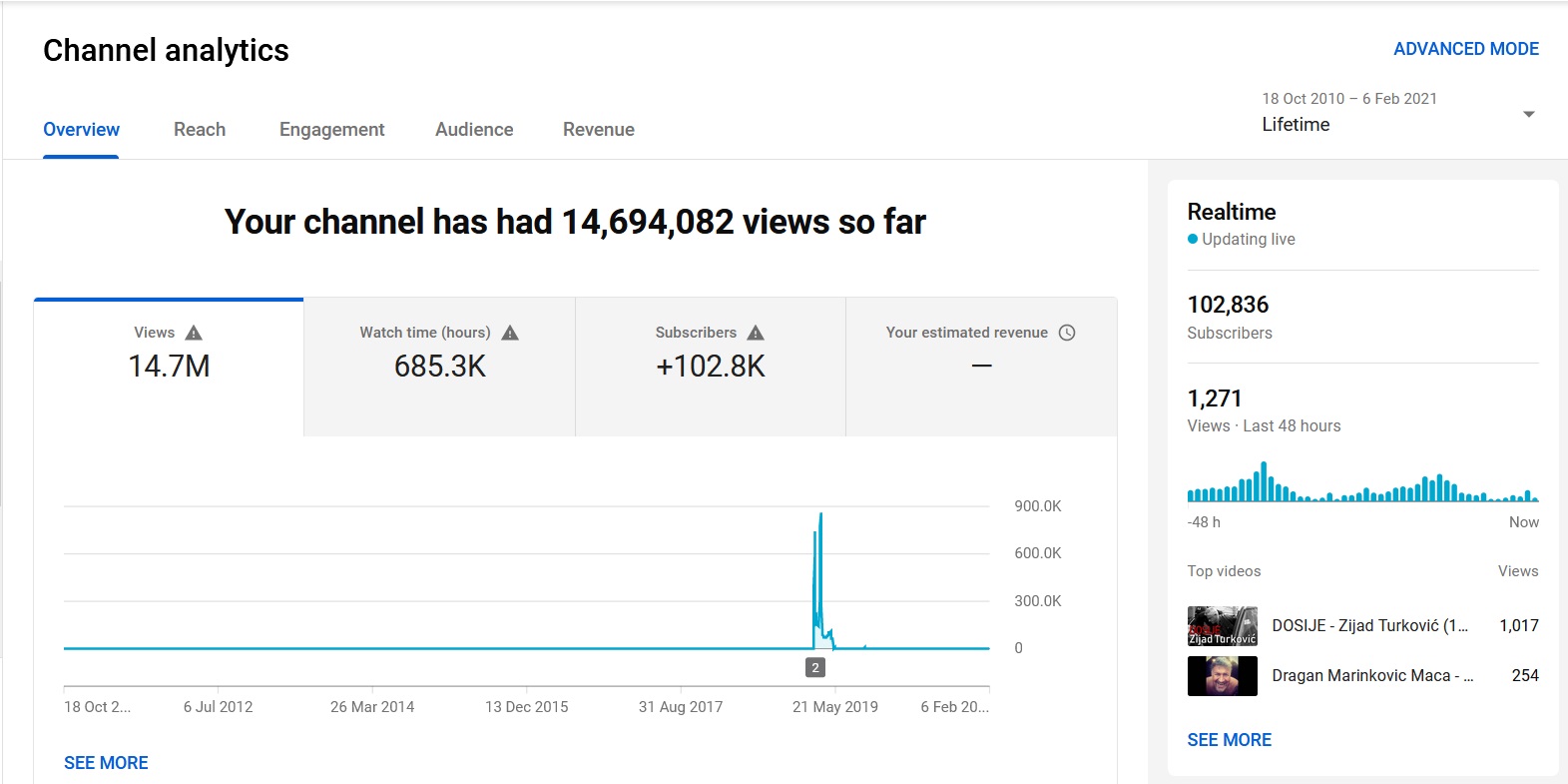This screenshot has height=784, width=1568.
Task: Click the chart marker labeled 2
Action: 815,667
